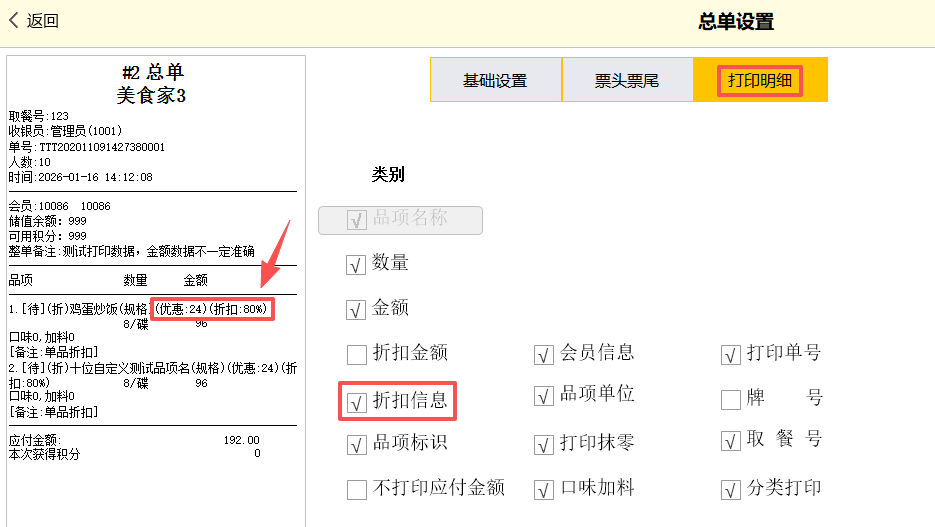Toggle the 品项标识 checkbox
Viewport: 935px width, 527px height.
point(356,444)
